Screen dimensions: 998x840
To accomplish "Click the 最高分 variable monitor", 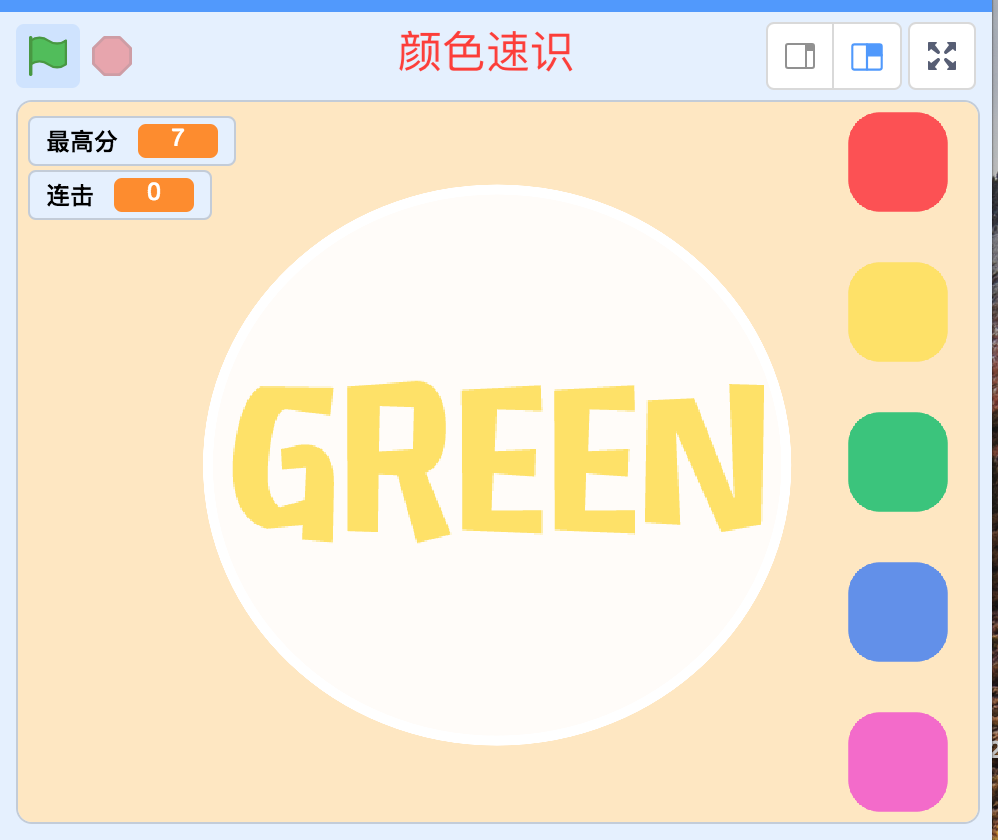I will 132,141.
